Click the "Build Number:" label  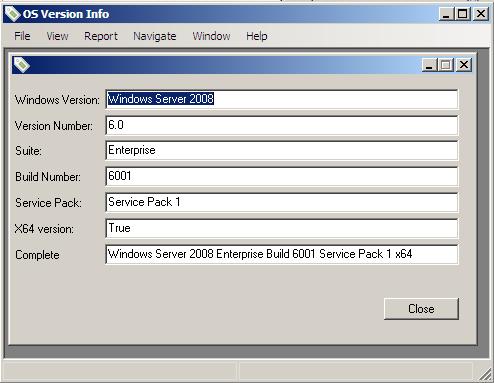click(x=48, y=177)
